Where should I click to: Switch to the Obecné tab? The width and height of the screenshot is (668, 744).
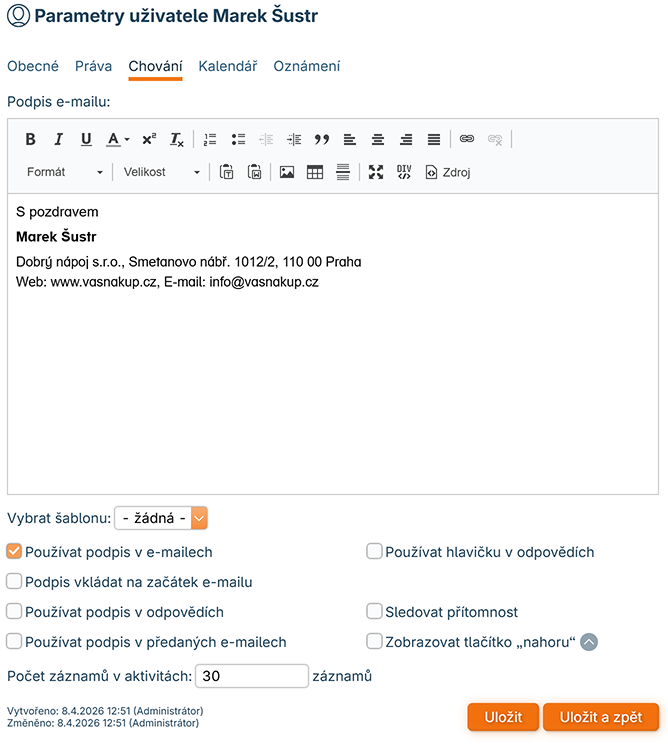click(x=33, y=66)
